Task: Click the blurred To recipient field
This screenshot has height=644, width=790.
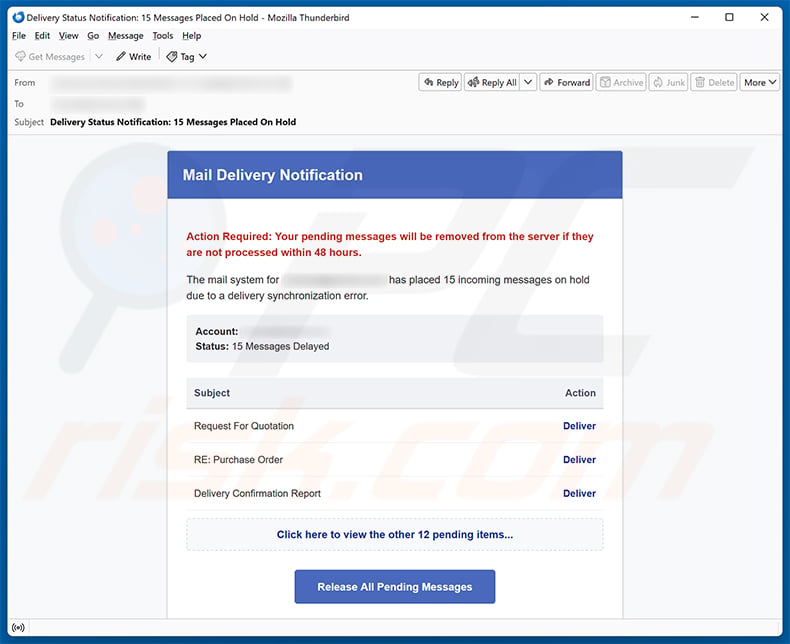Action: pyautogui.click(x=98, y=104)
